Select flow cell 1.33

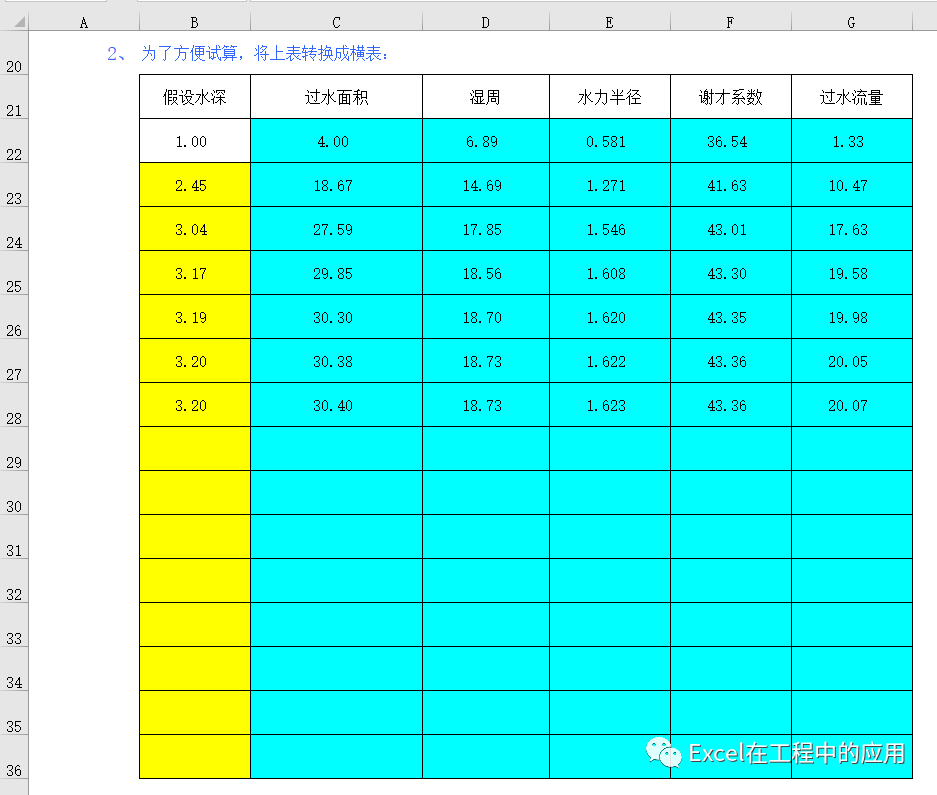point(852,141)
